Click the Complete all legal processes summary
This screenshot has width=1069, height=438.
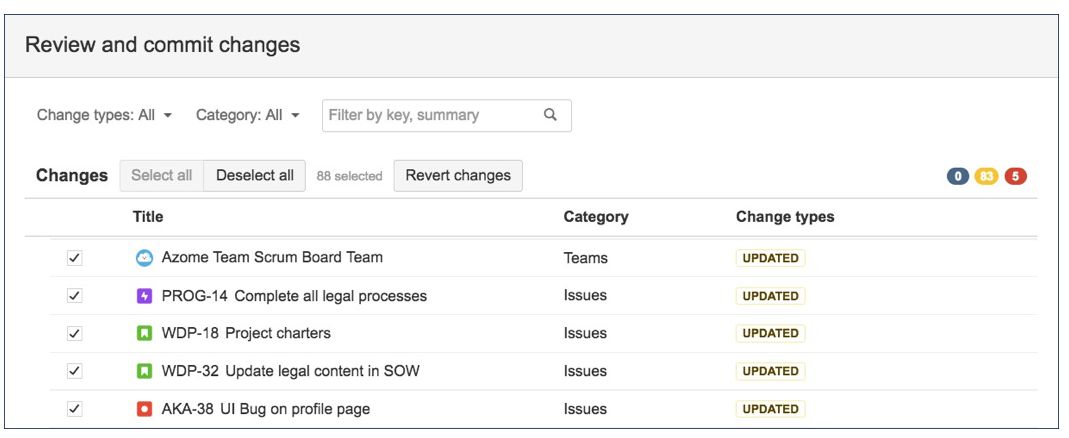pos(331,296)
